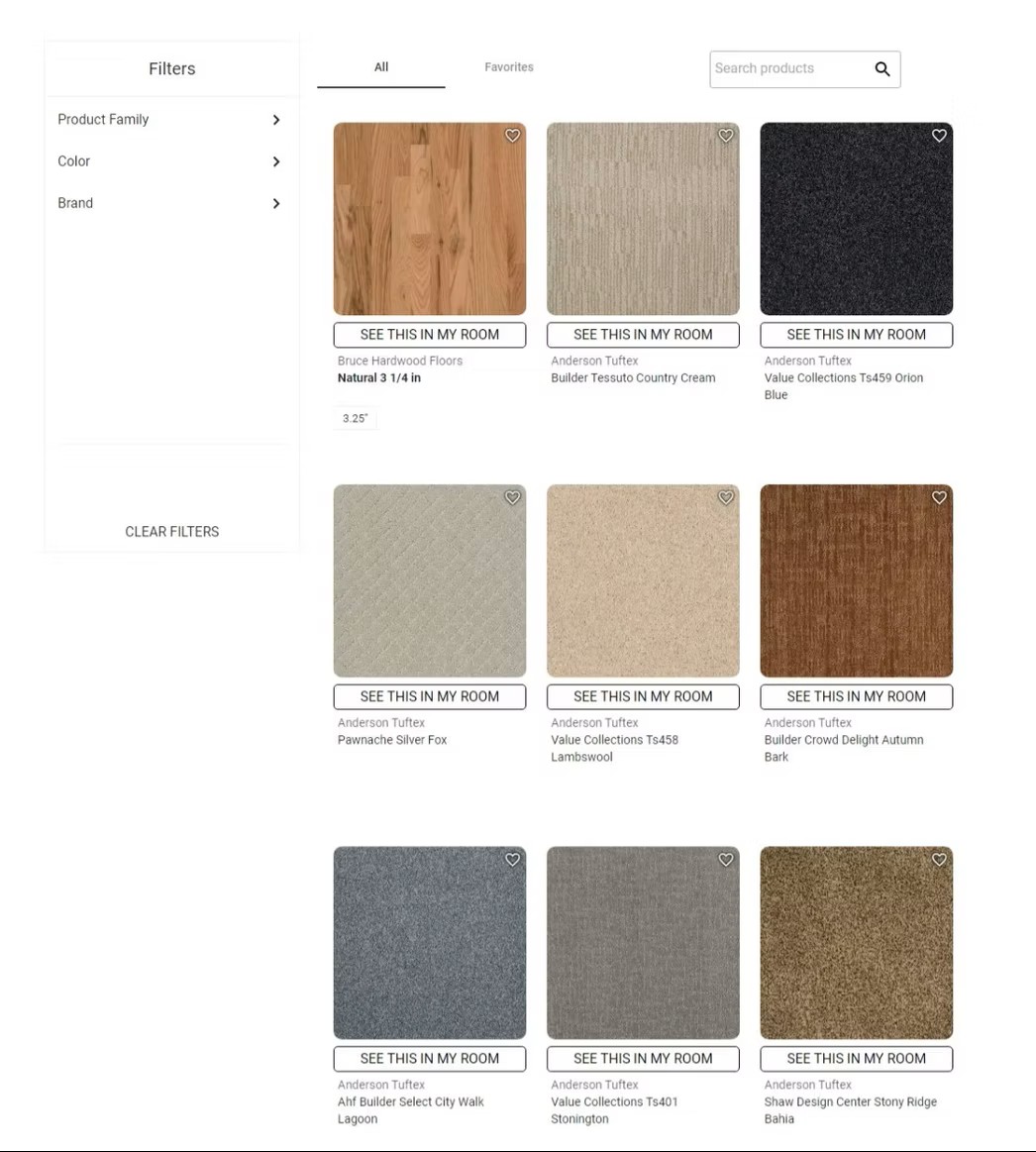Expand the Color filter
The image size is (1036, 1152).
click(171, 160)
